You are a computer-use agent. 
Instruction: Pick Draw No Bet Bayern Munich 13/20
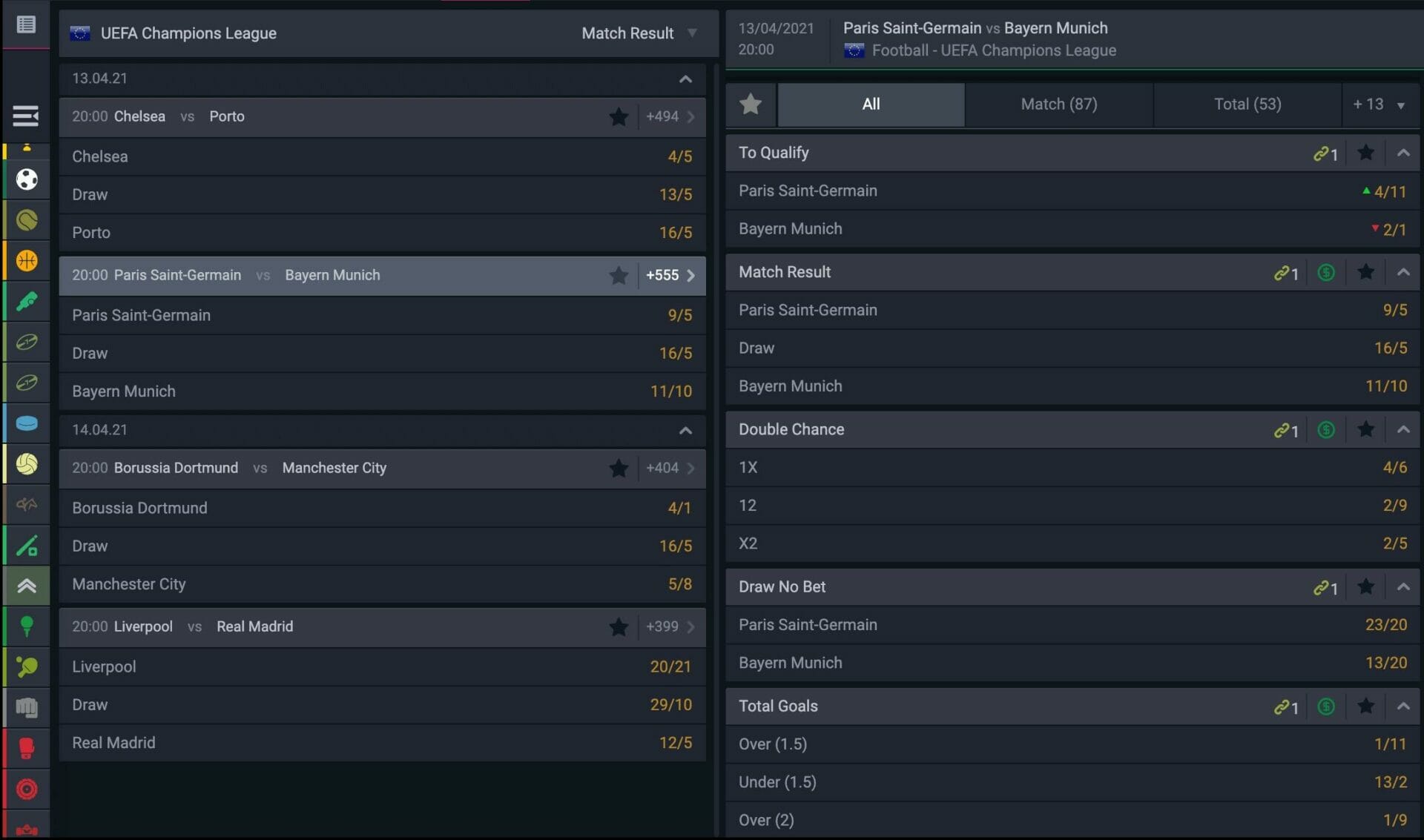1072,663
